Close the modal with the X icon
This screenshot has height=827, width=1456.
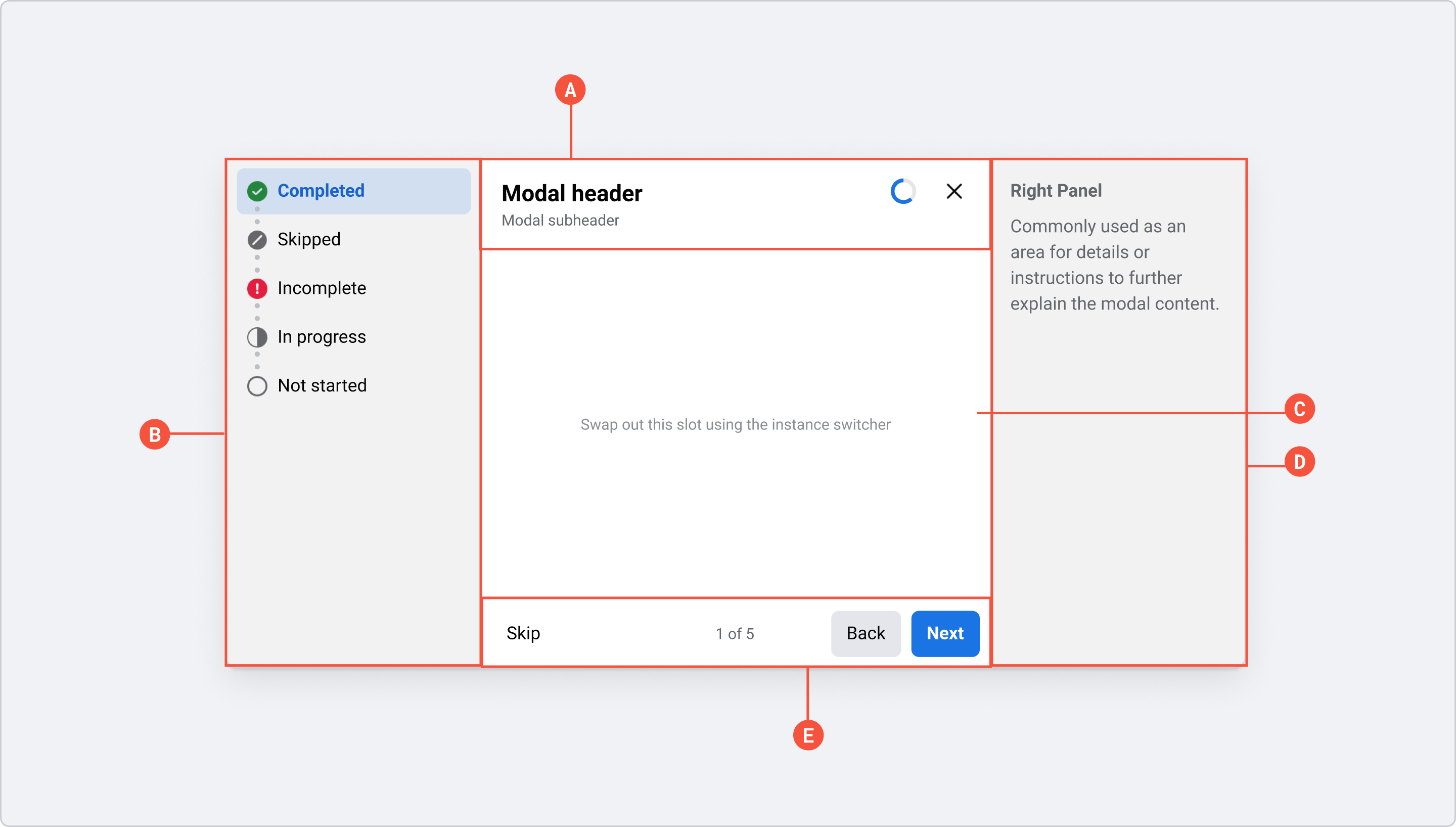954,191
